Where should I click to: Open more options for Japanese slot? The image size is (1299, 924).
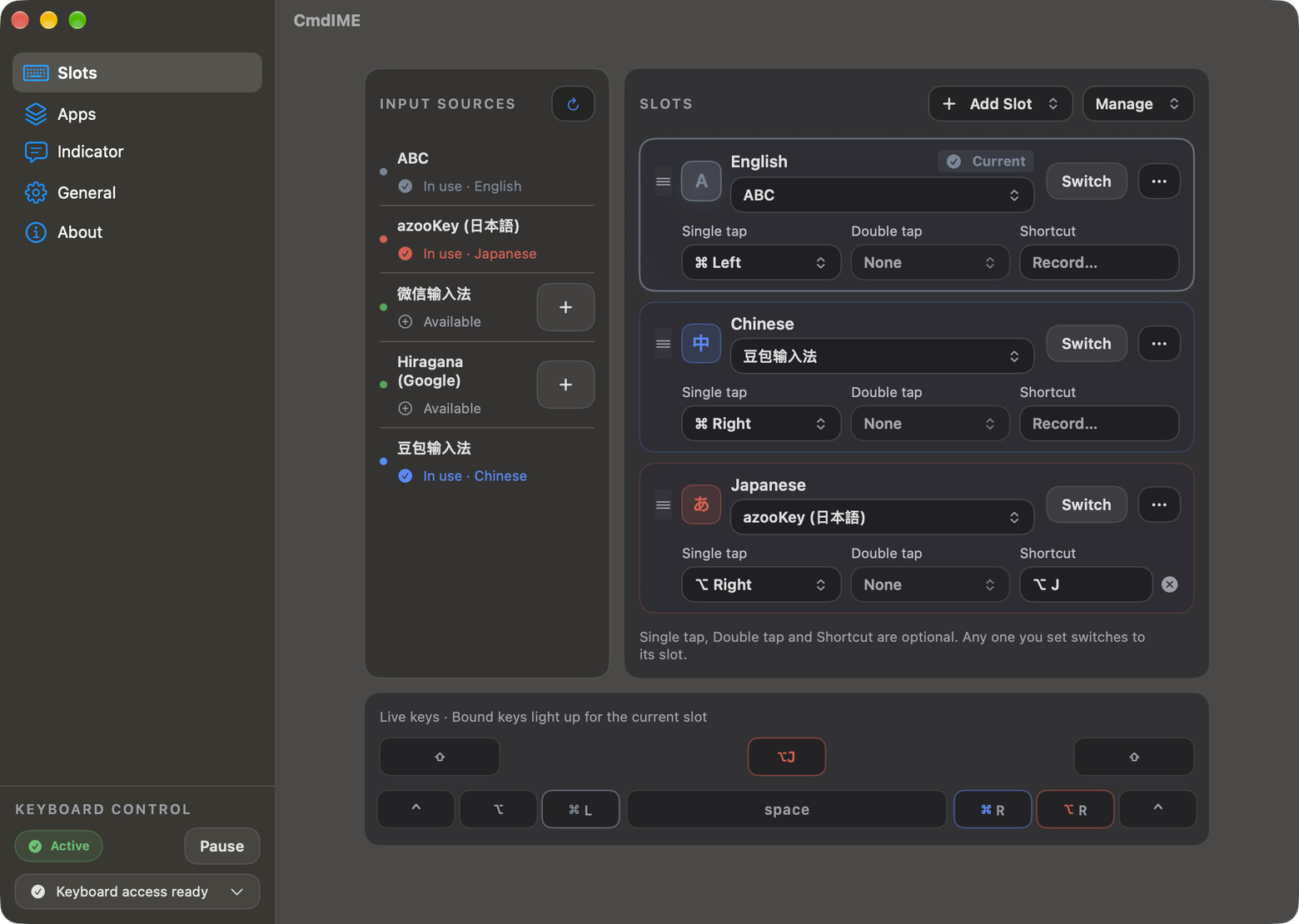coord(1159,504)
